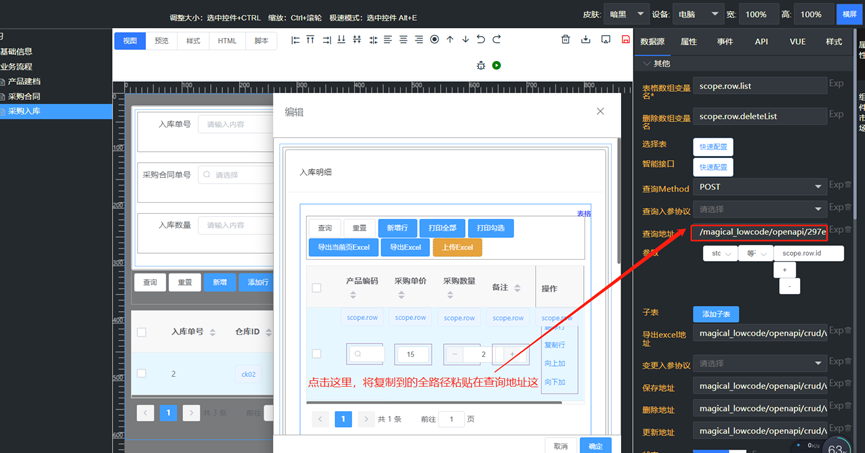Select 采购合同 in left tree

click(24, 96)
